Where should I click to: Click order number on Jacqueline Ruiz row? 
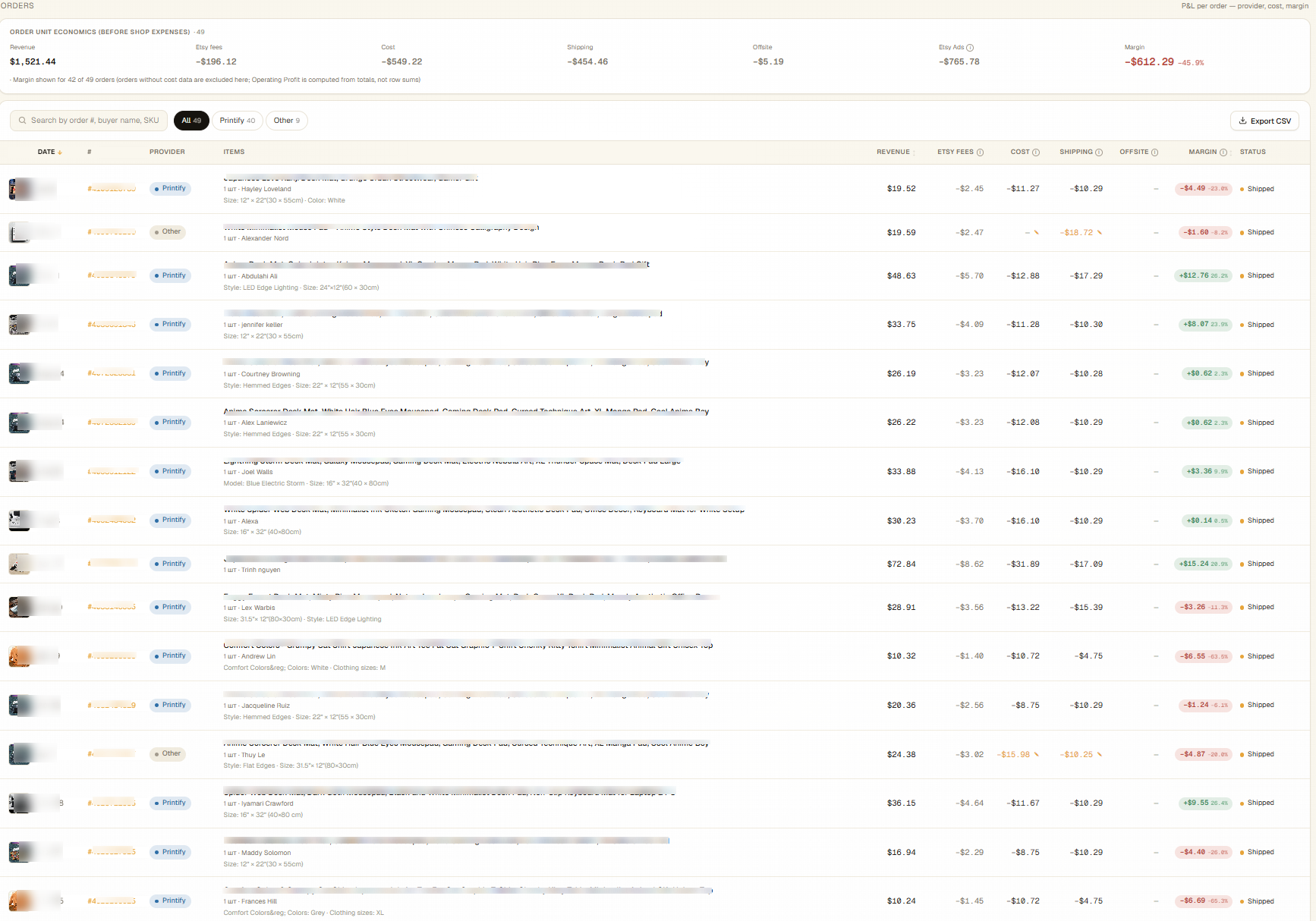pos(112,706)
